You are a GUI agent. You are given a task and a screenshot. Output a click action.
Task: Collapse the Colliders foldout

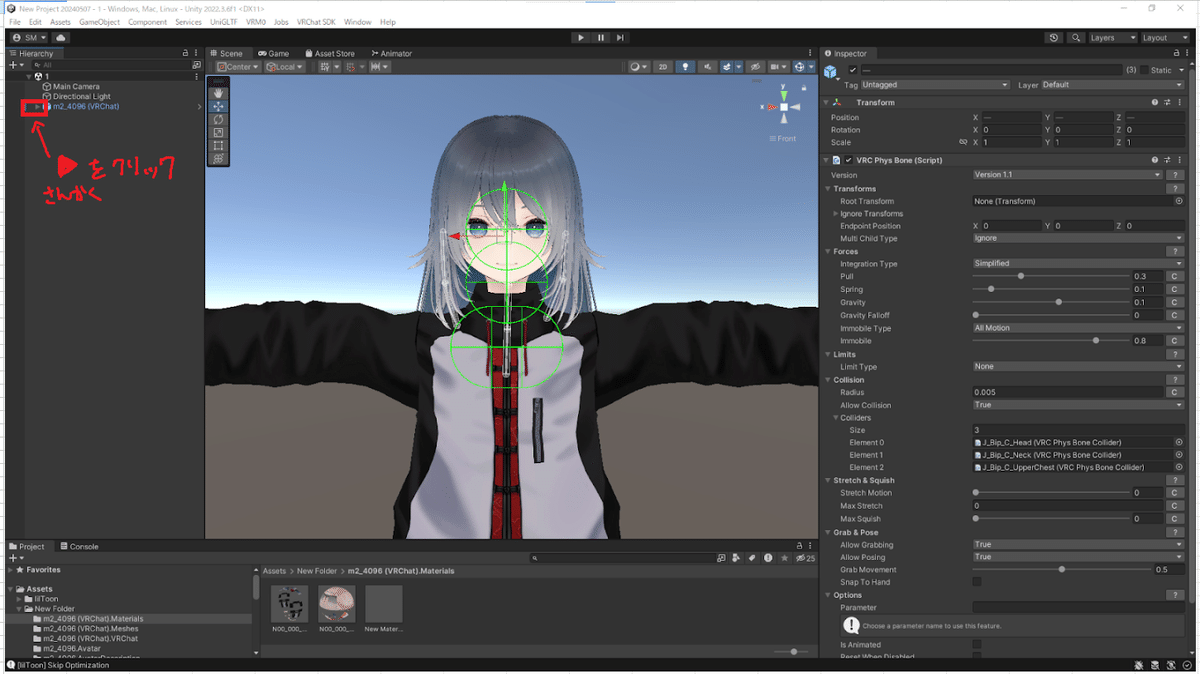coord(836,418)
